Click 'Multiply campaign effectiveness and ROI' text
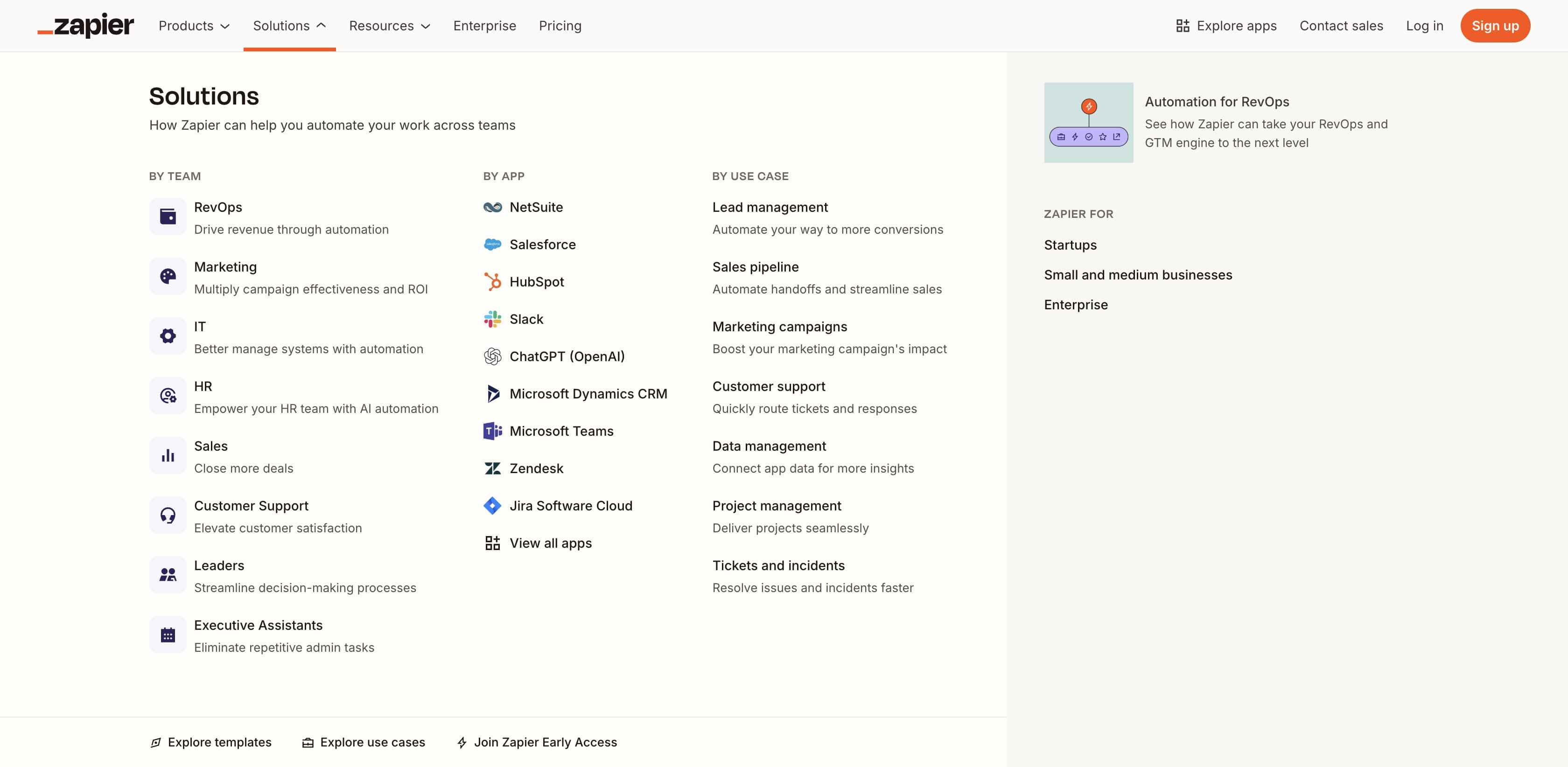This screenshot has height=767, width=1568. point(310,289)
